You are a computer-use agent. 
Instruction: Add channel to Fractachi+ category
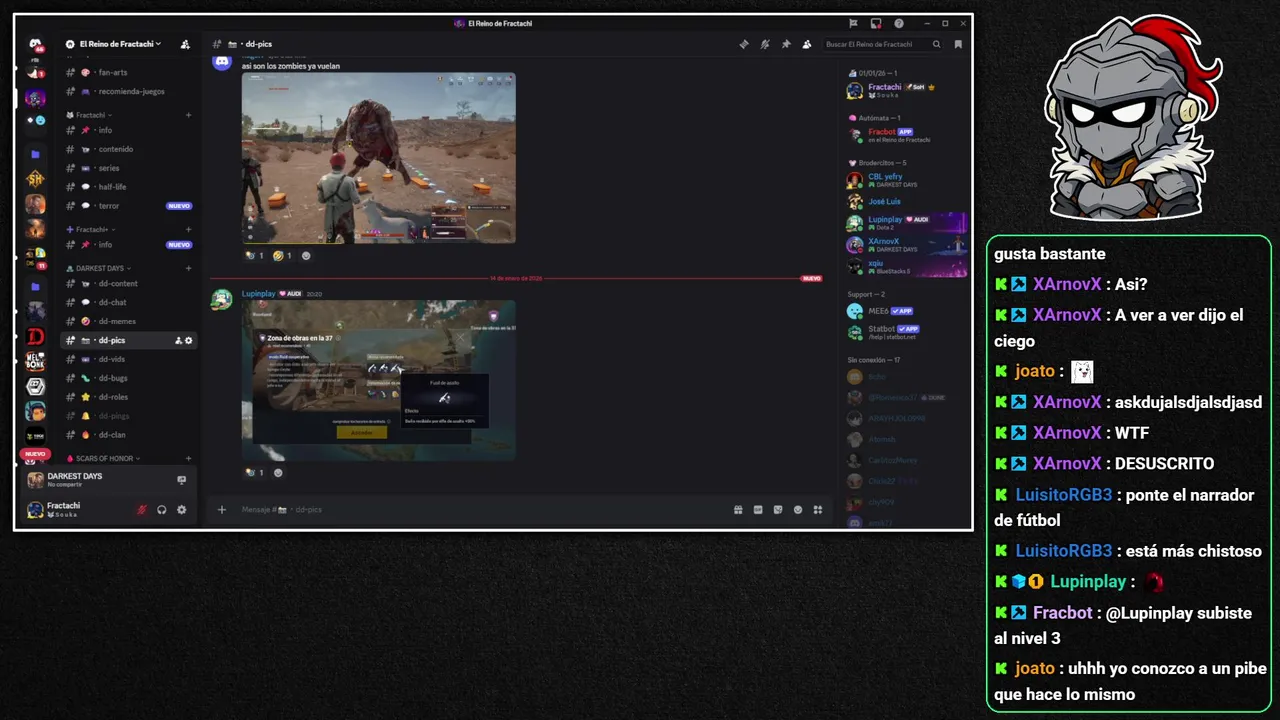point(188,230)
